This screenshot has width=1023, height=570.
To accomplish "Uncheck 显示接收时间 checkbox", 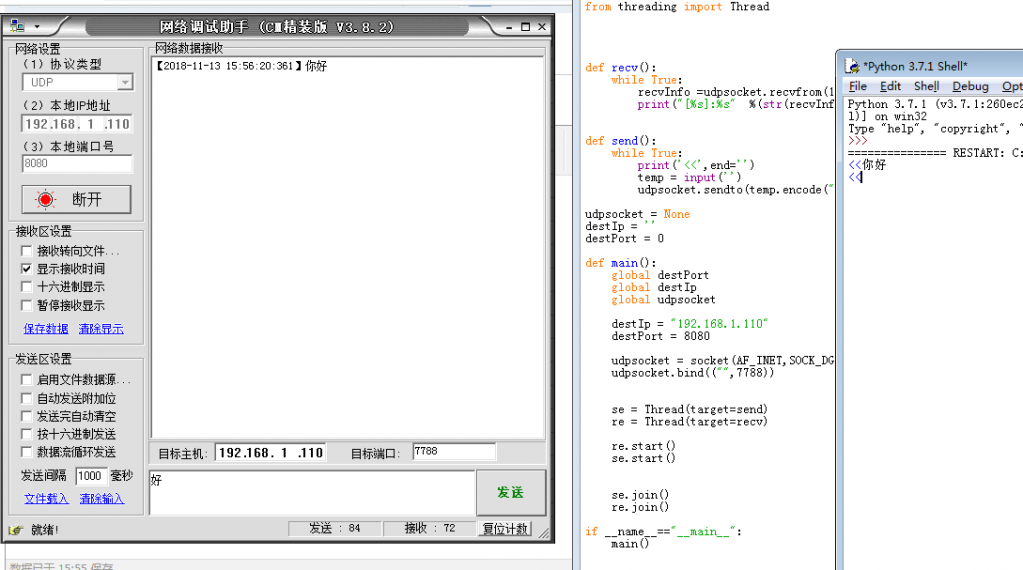I will tap(27, 269).
